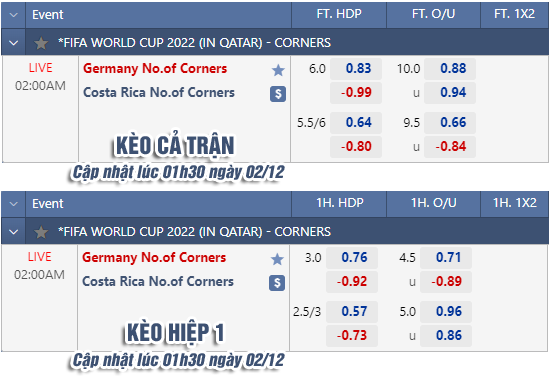This screenshot has width=551, height=381.
Task: Select the 1H. O/U column header
Action: (434, 204)
